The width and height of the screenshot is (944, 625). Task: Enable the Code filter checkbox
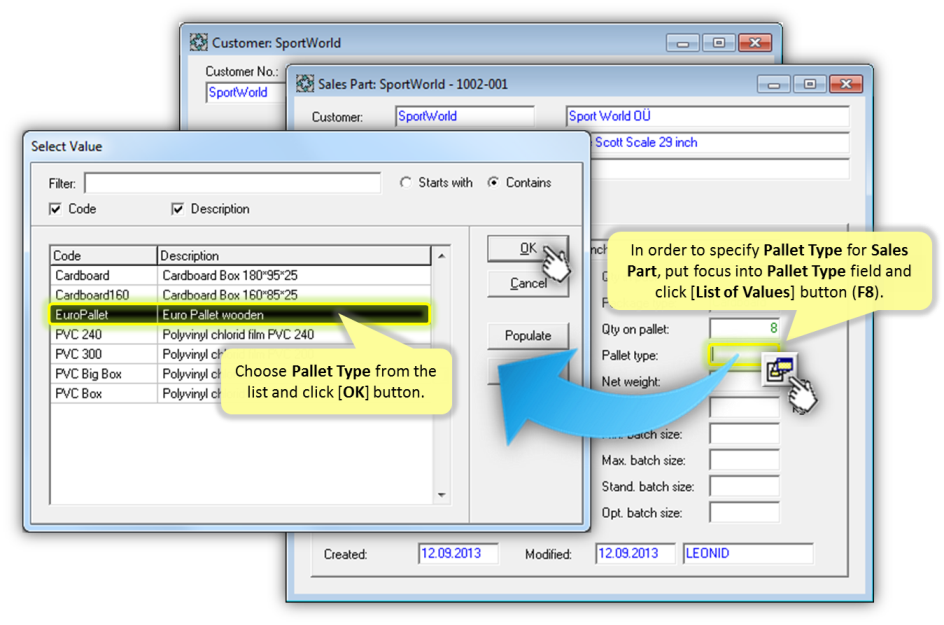[55, 209]
